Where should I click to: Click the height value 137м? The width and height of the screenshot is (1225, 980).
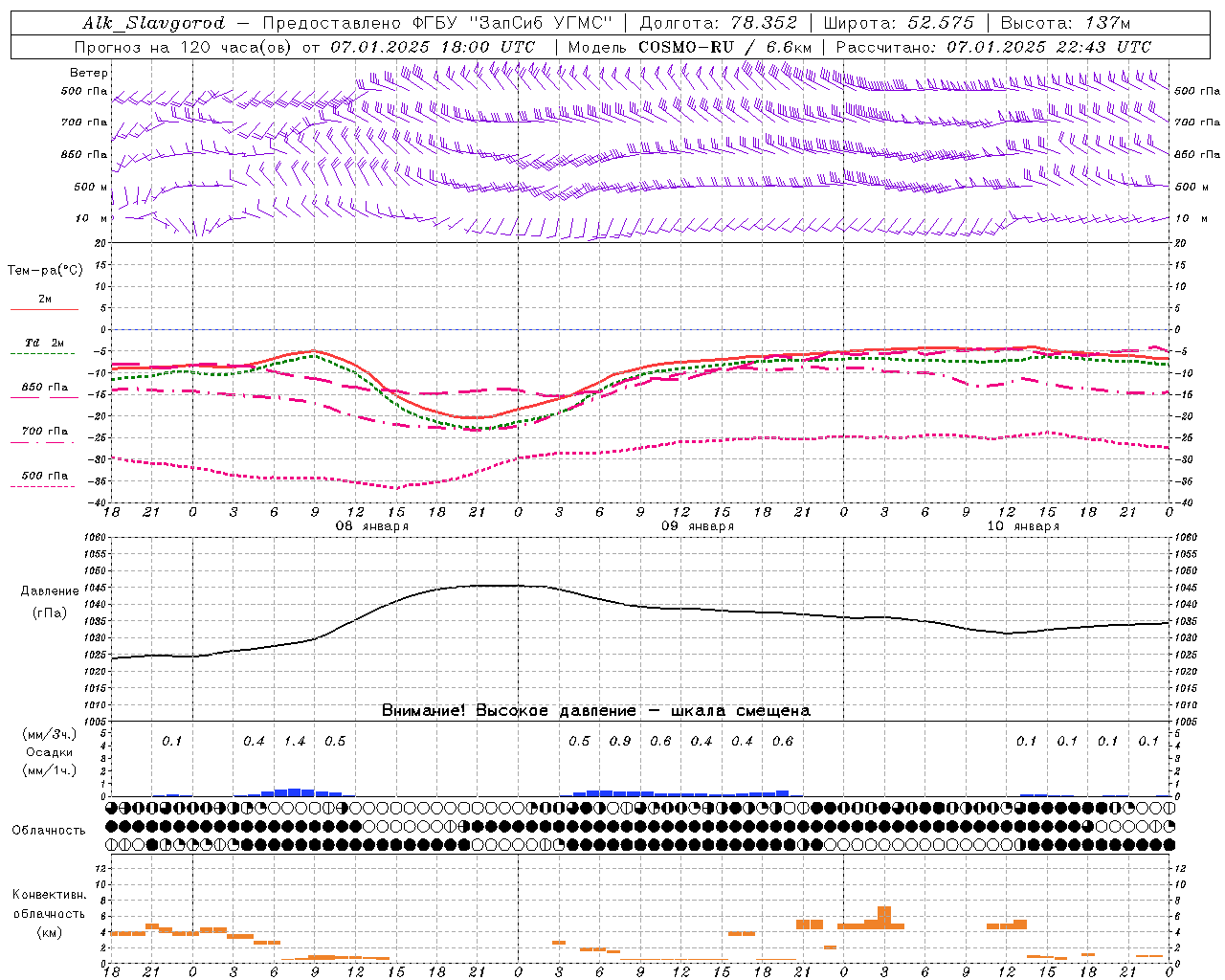pyautogui.click(x=1107, y=23)
